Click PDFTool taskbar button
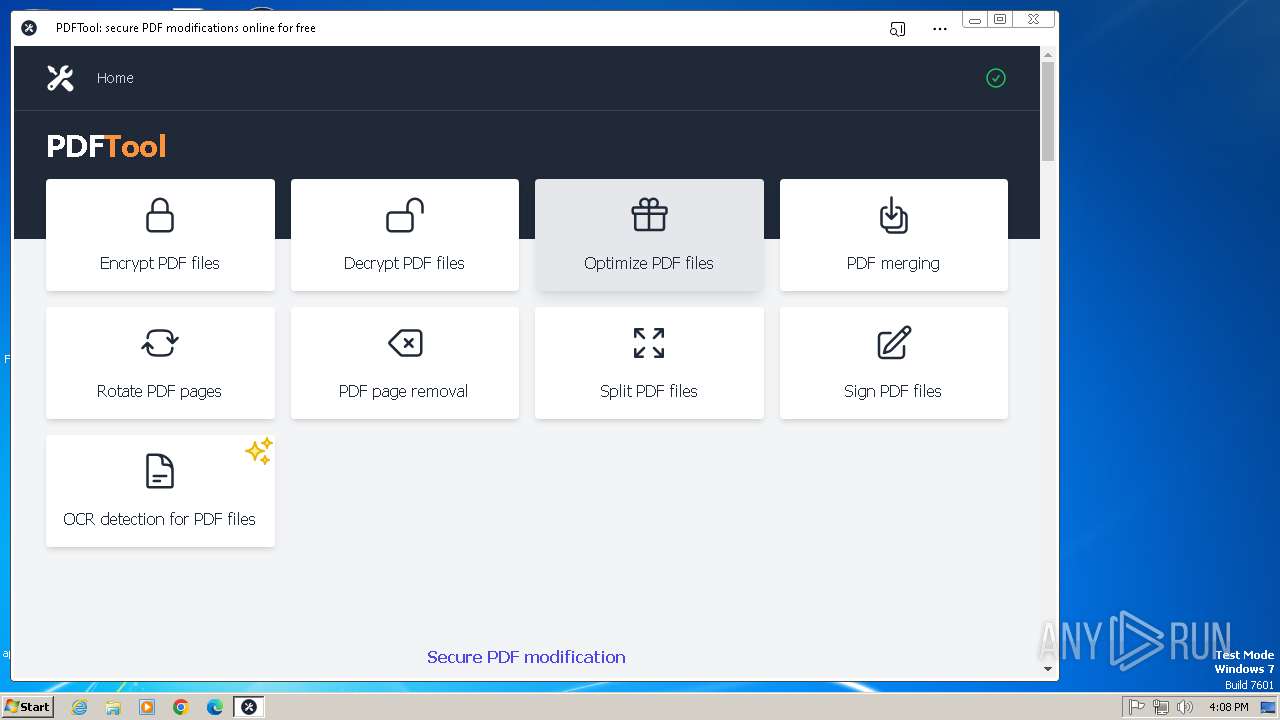1280x720 pixels. (249, 707)
